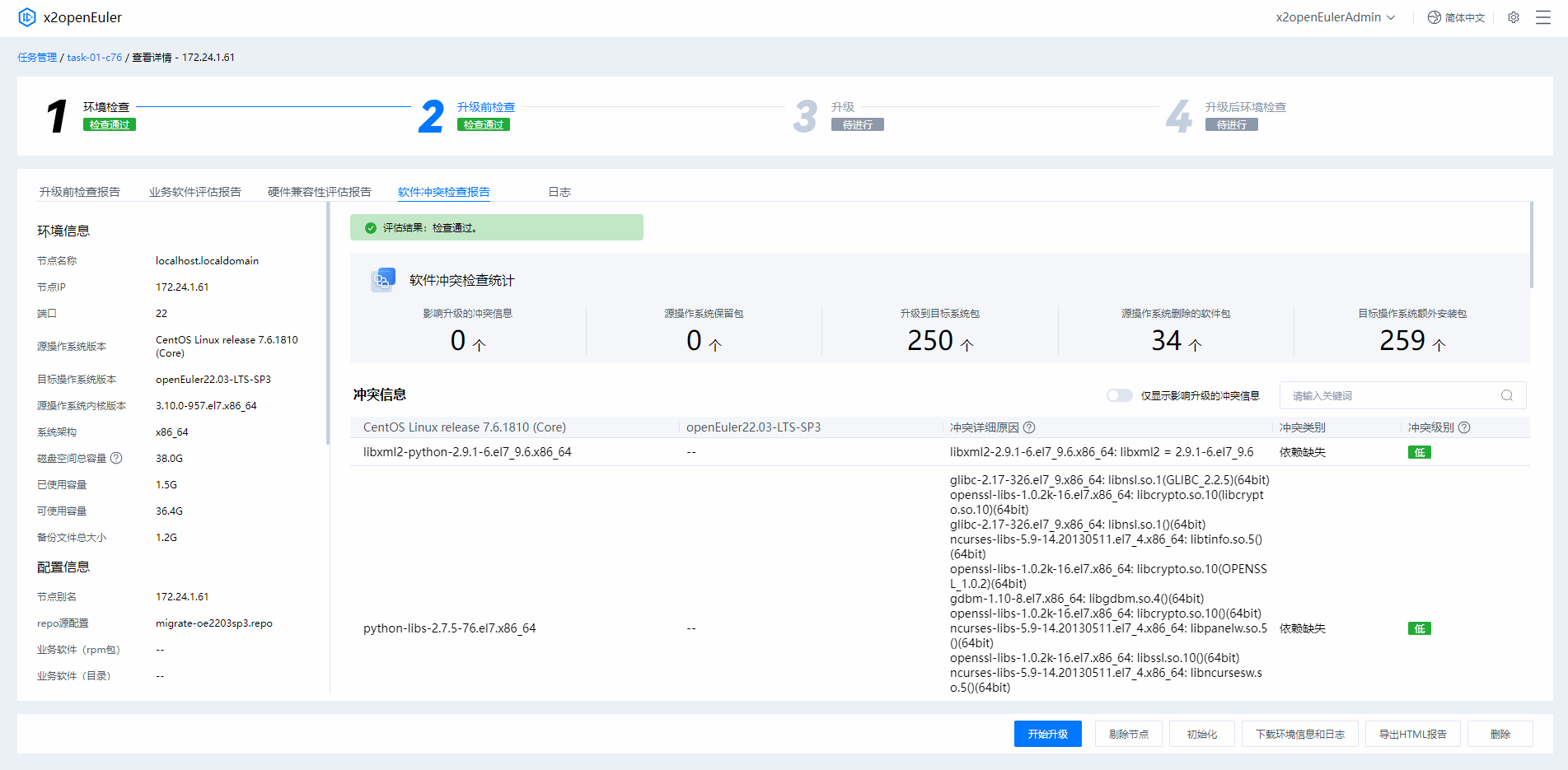The image size is (1568, 770).
Task: Open the settings gear icon
Action: [x=1514, y=17]
